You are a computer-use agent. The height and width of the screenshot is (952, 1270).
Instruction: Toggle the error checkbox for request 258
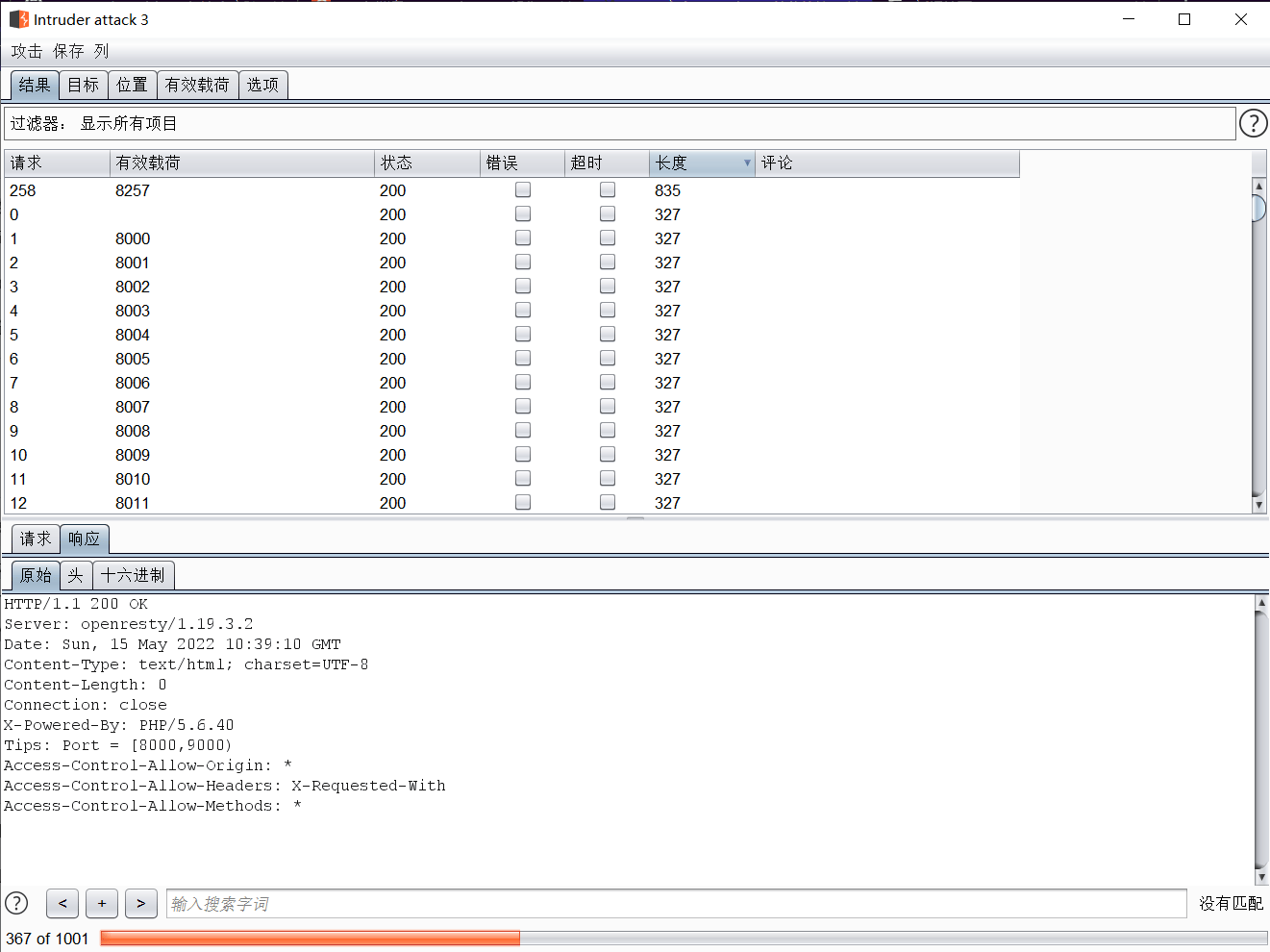[523, 190]
